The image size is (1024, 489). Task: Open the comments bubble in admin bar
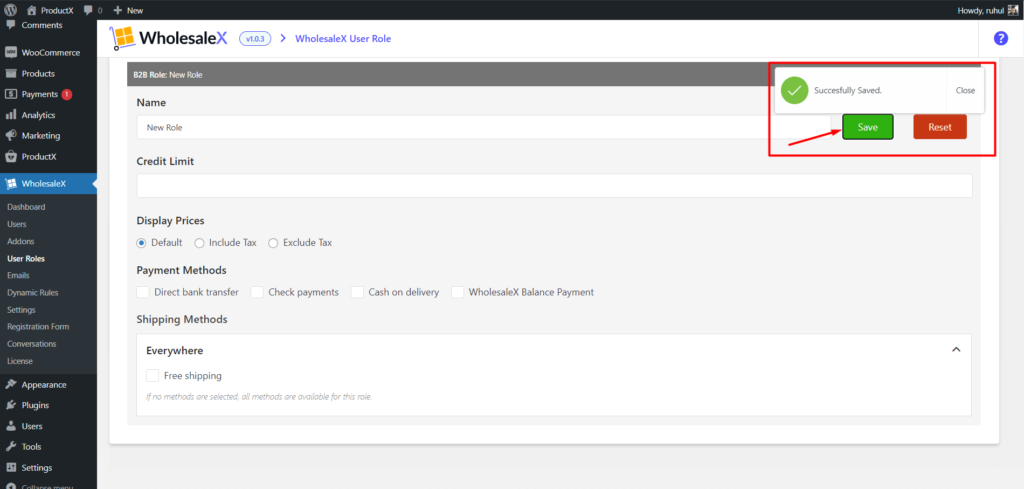(x=88, y=10)
